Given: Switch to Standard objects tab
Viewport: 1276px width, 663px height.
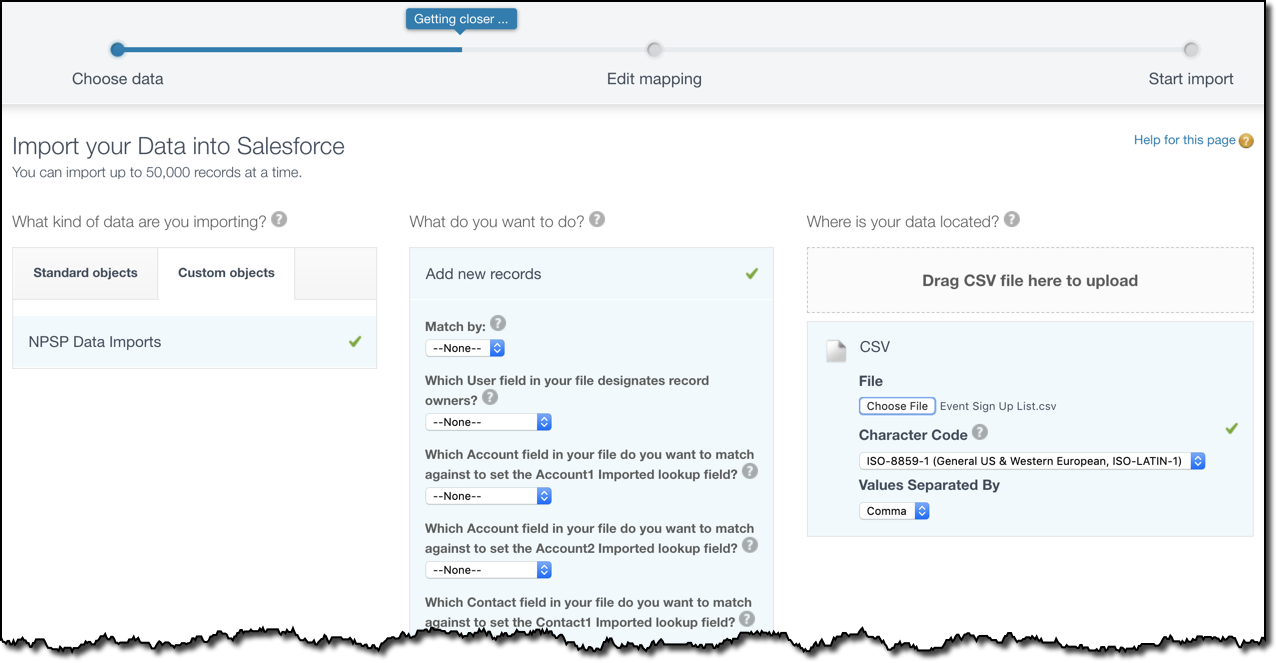Looking at the screenshot, I should [x=86, y=273].
